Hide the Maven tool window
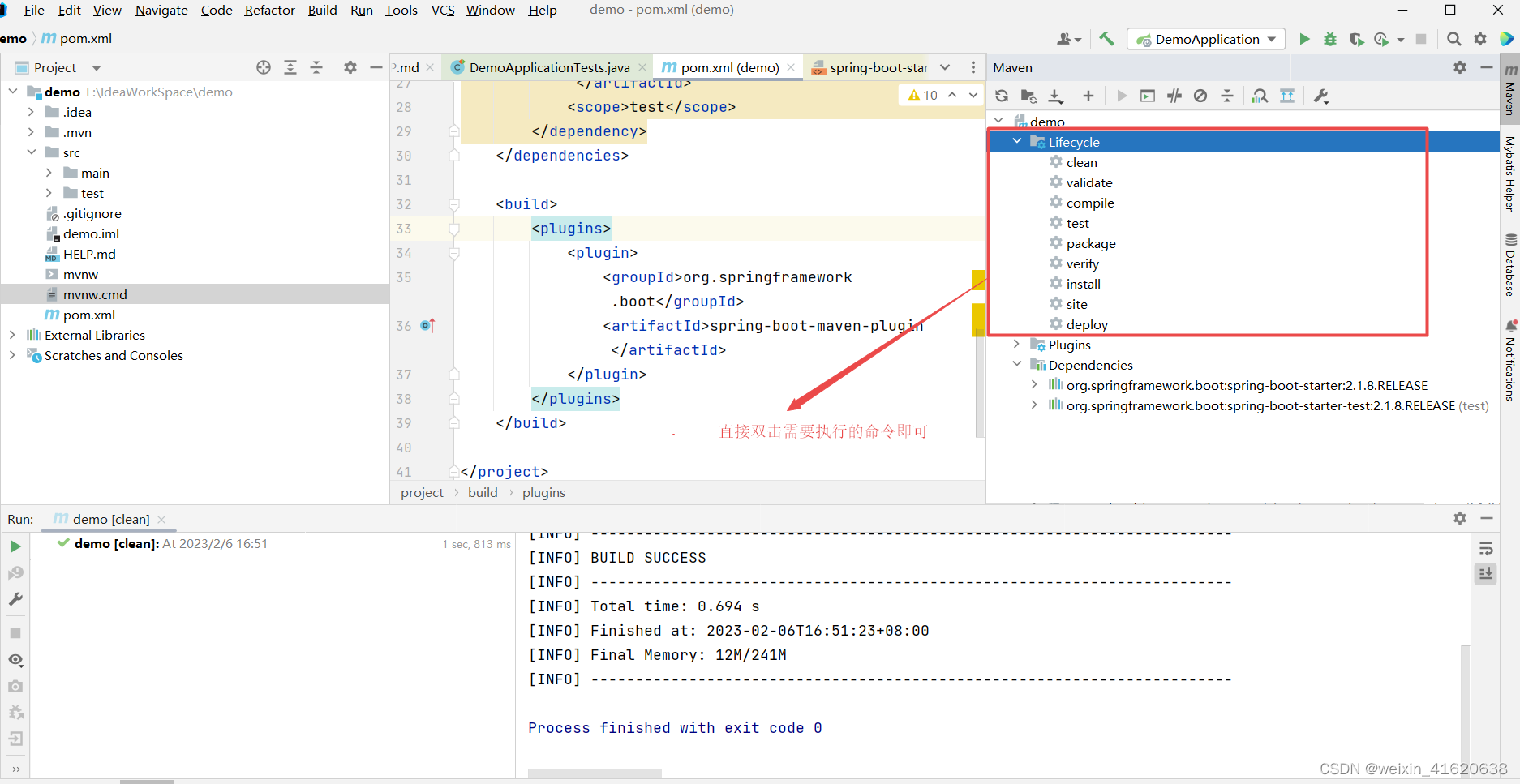The width and height of the screenshot is (1520, 784). (1487, 67)
